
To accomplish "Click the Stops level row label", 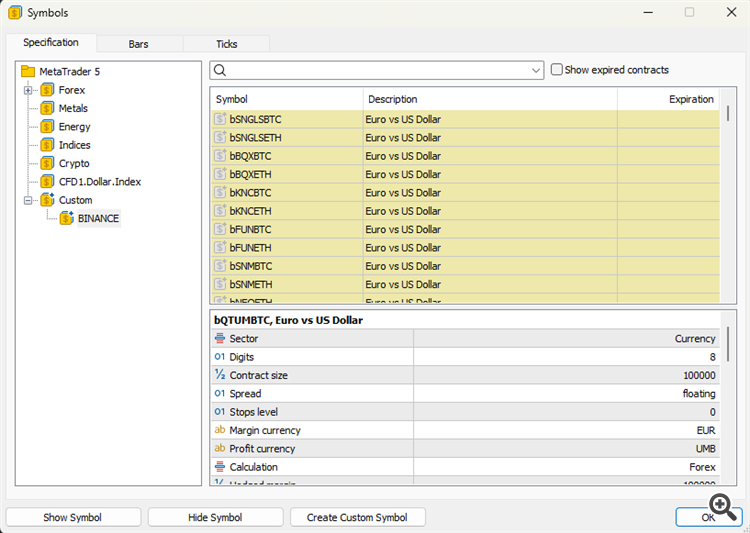I will coord(254,412).
